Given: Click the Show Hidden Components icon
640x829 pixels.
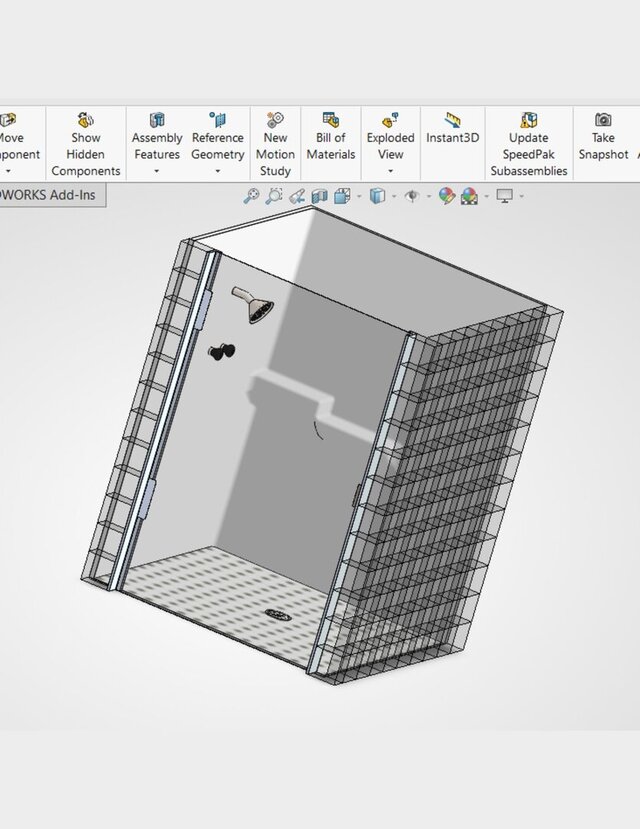Looking at the screenshot, I should pos(86,120).
